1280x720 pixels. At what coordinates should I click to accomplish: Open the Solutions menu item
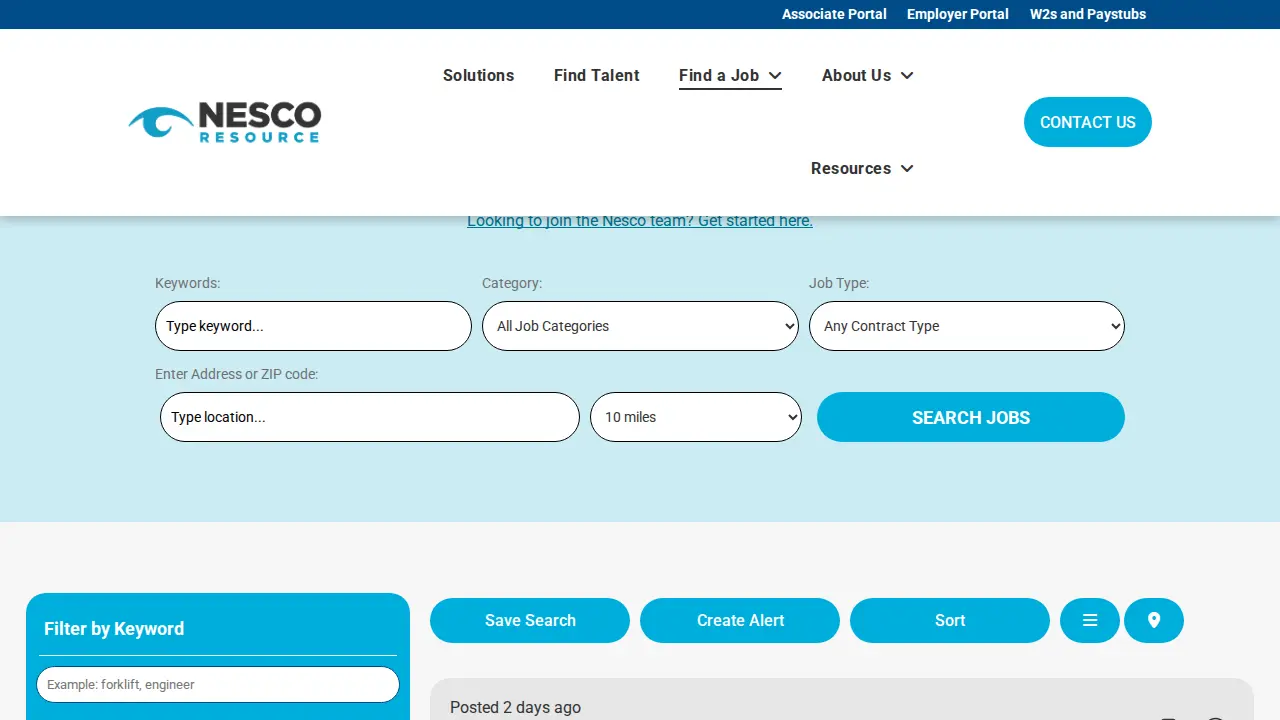click(x=478, y=75)
